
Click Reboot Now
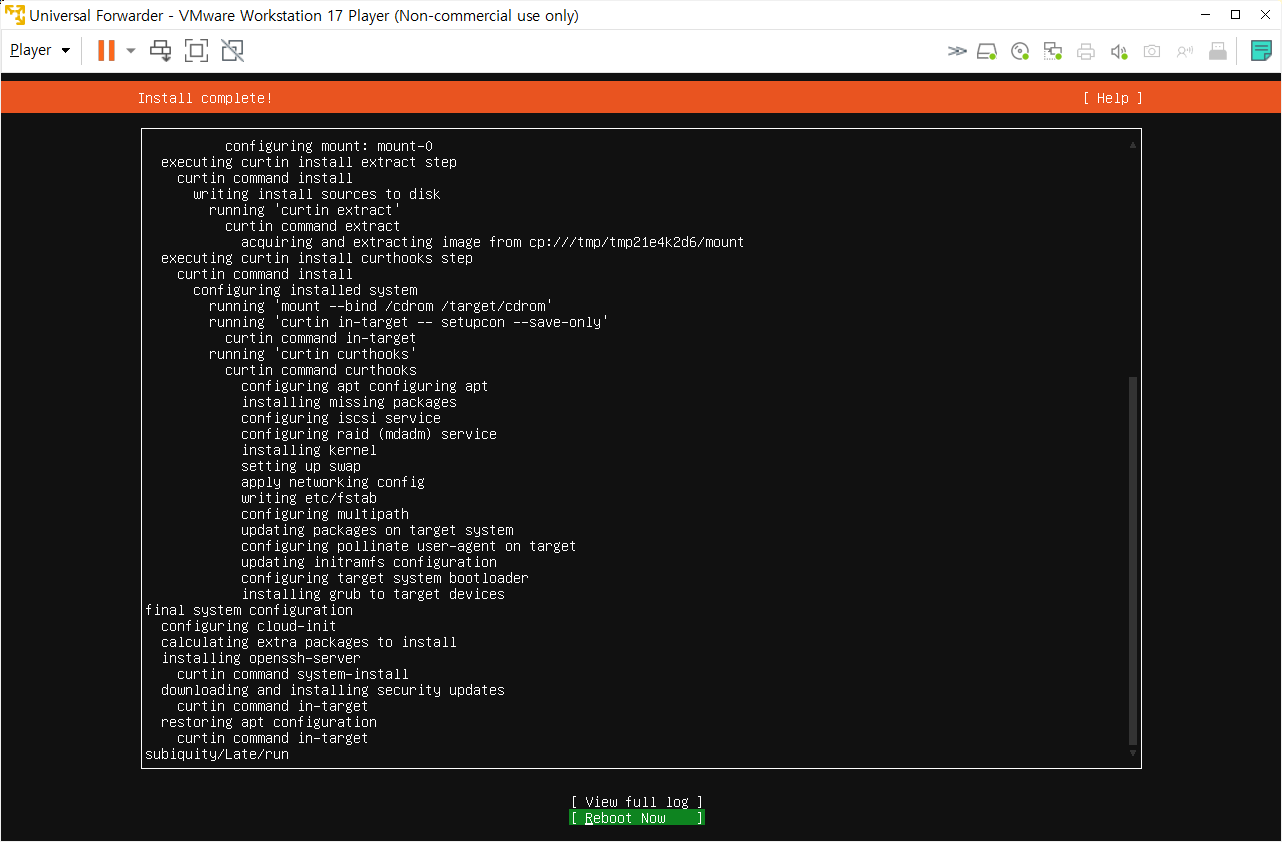click(637, 818)
